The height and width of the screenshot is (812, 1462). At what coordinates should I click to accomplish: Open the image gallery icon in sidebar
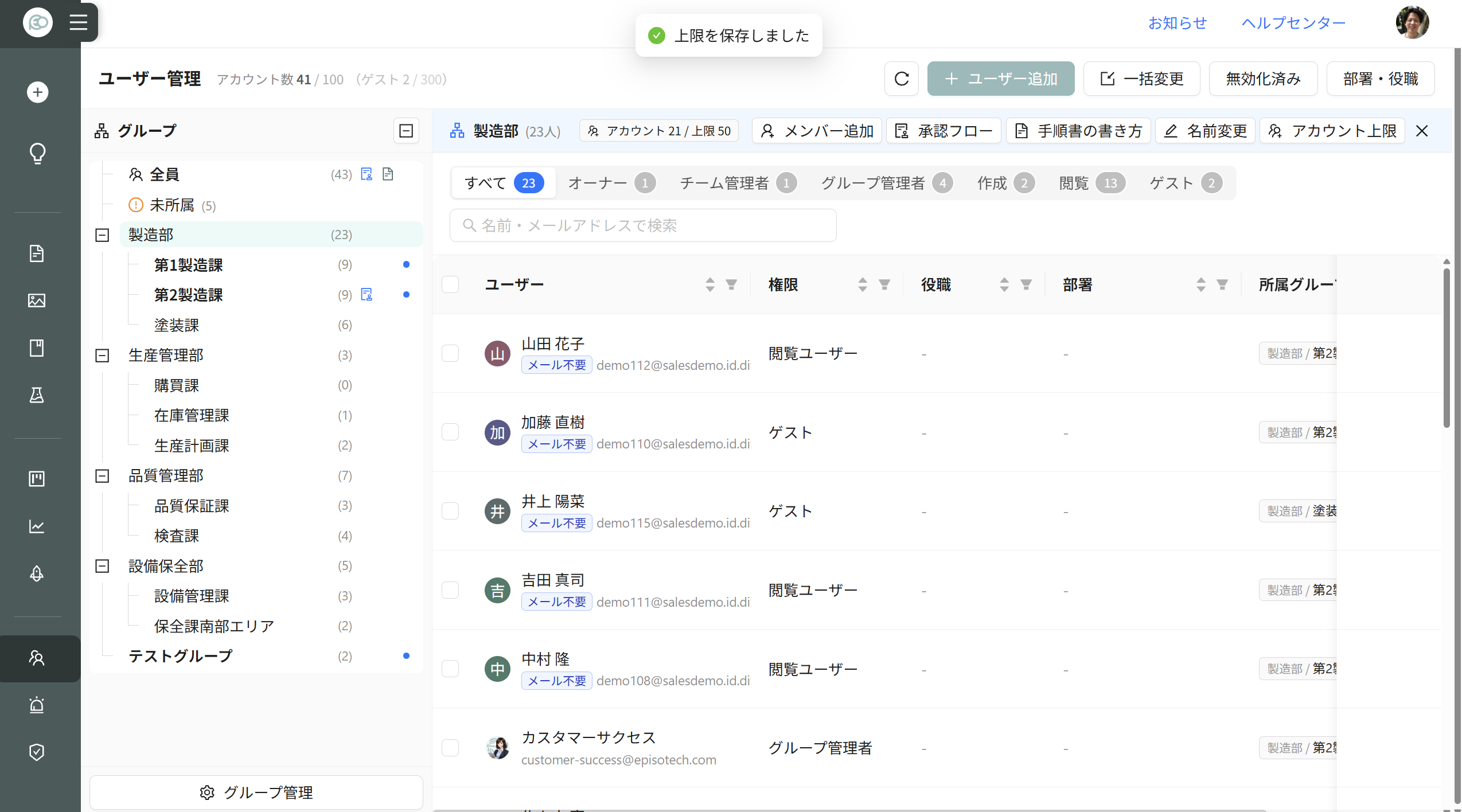click(x=37, y=300)
